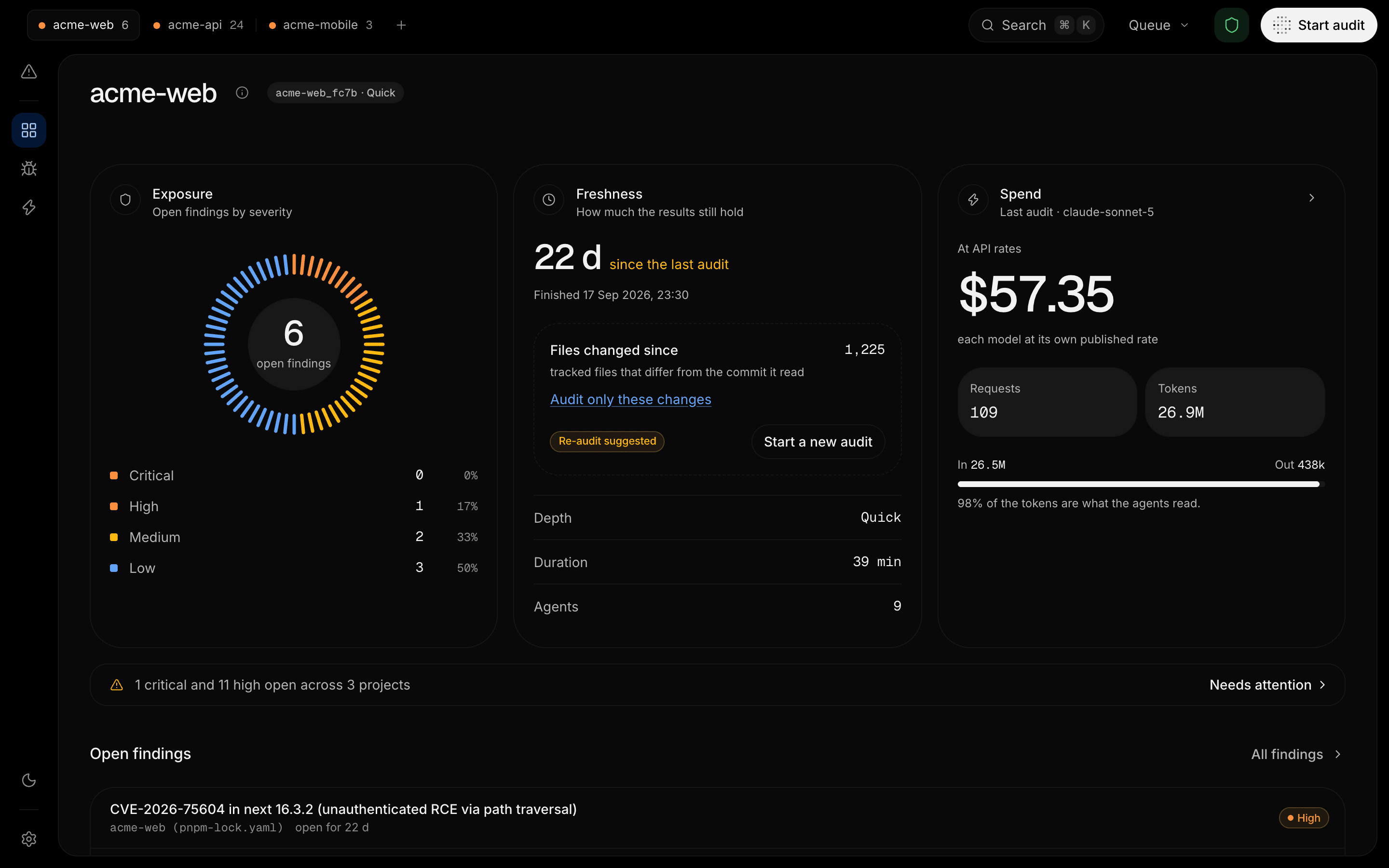Image resolution: width=1389 pixels, height=868 pixels.
Task: Click the Duration 39 min row
Action: click(718, 562)
